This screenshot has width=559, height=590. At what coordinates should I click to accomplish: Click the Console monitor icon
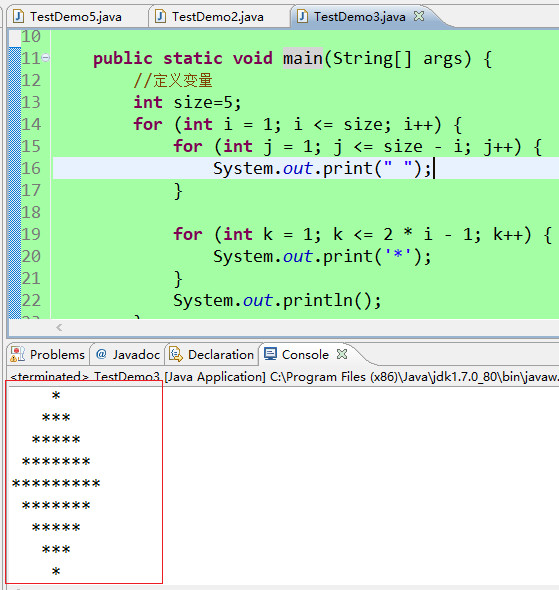point(270,354)
